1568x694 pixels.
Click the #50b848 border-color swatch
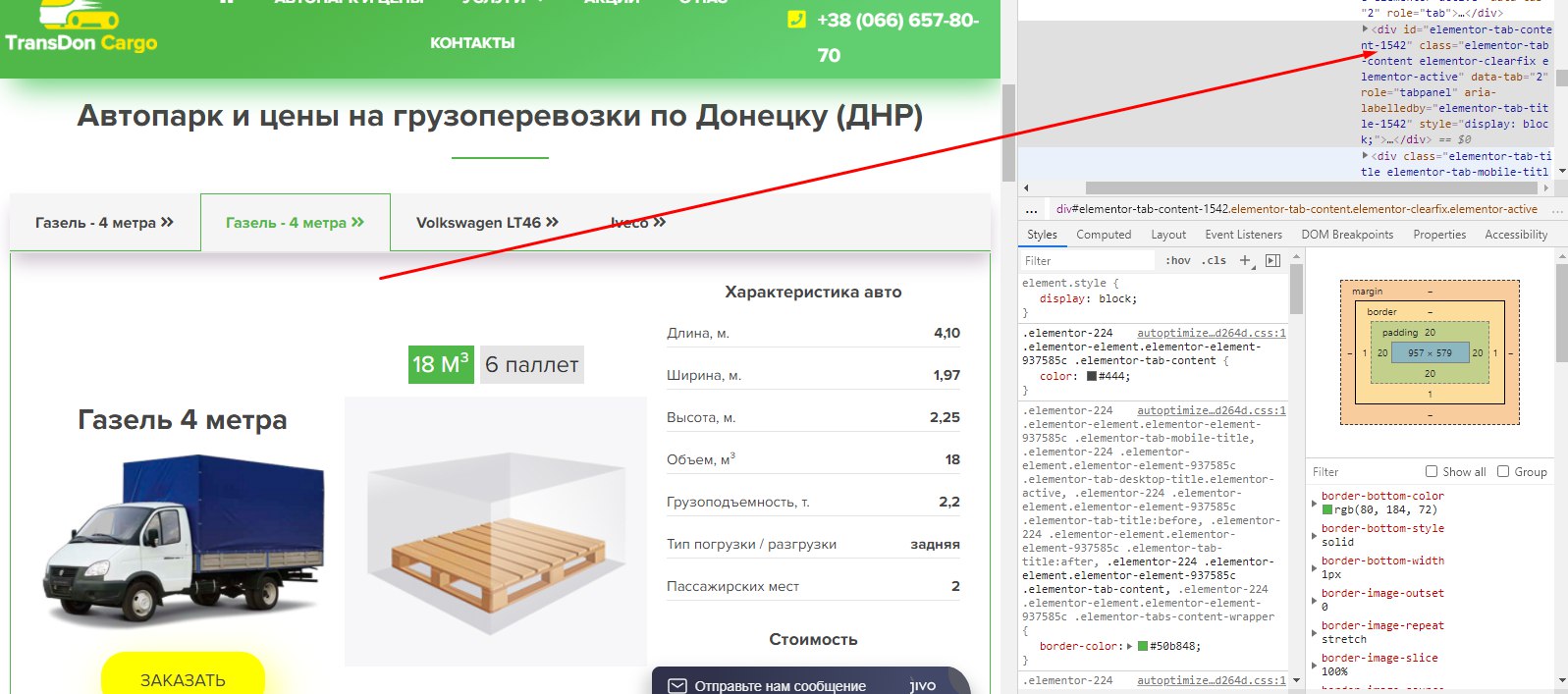(x=1142, y=646)
